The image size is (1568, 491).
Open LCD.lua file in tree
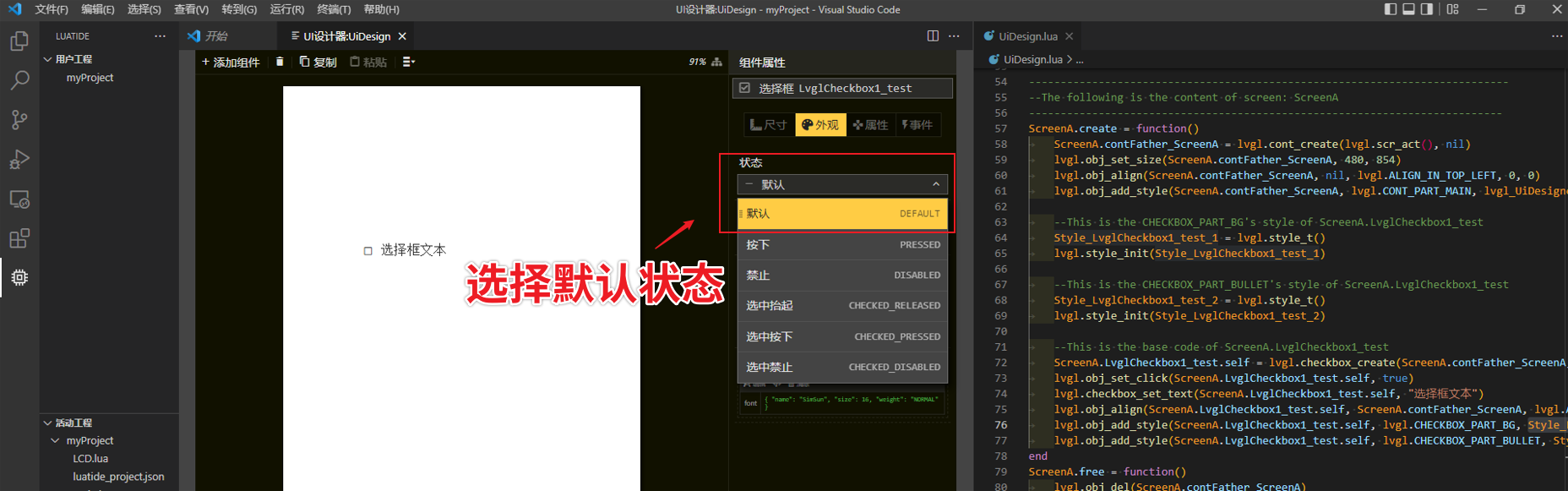tap(90, 459)
